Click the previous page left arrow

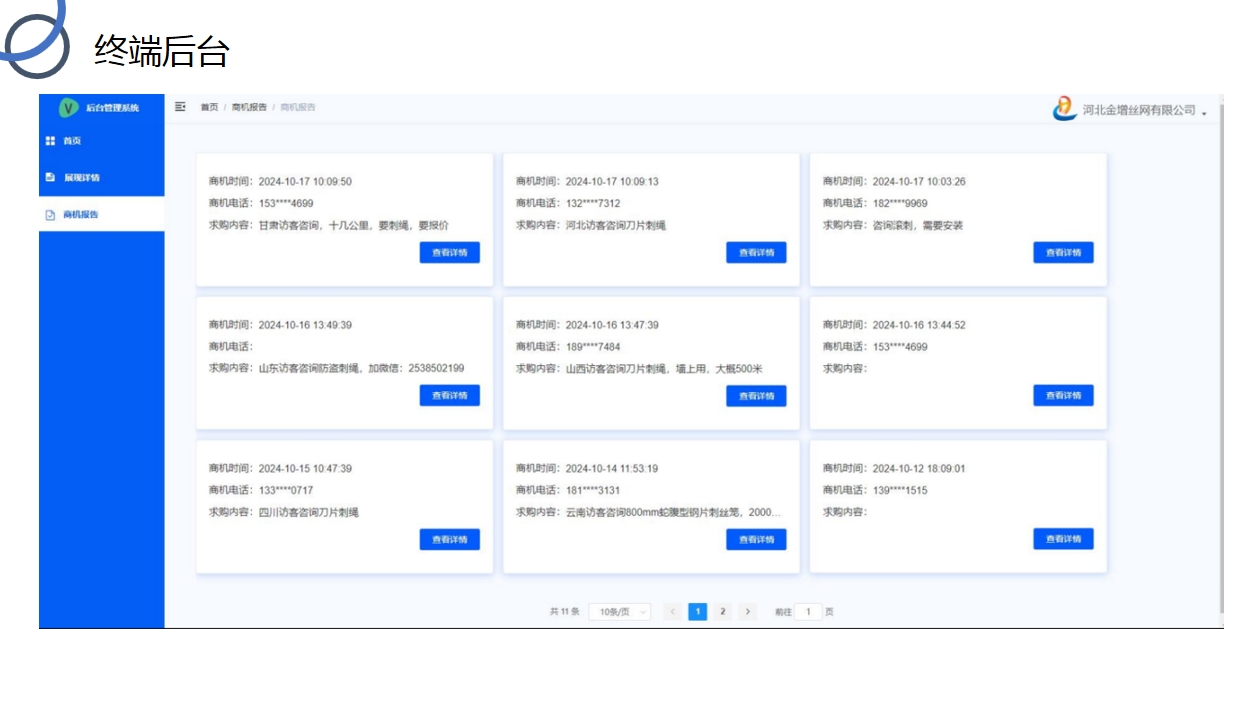click(x=673, y=612)
